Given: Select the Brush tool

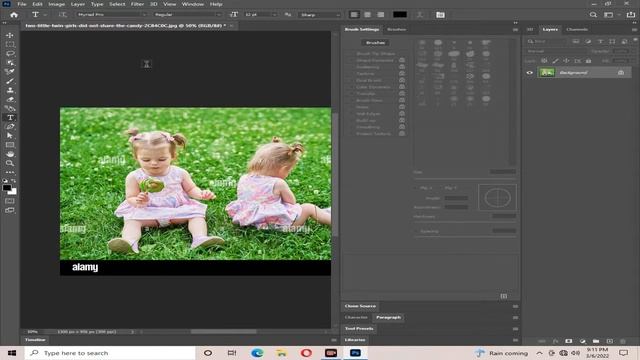Looking at the screenshot, I should click(x=10, y=81).
